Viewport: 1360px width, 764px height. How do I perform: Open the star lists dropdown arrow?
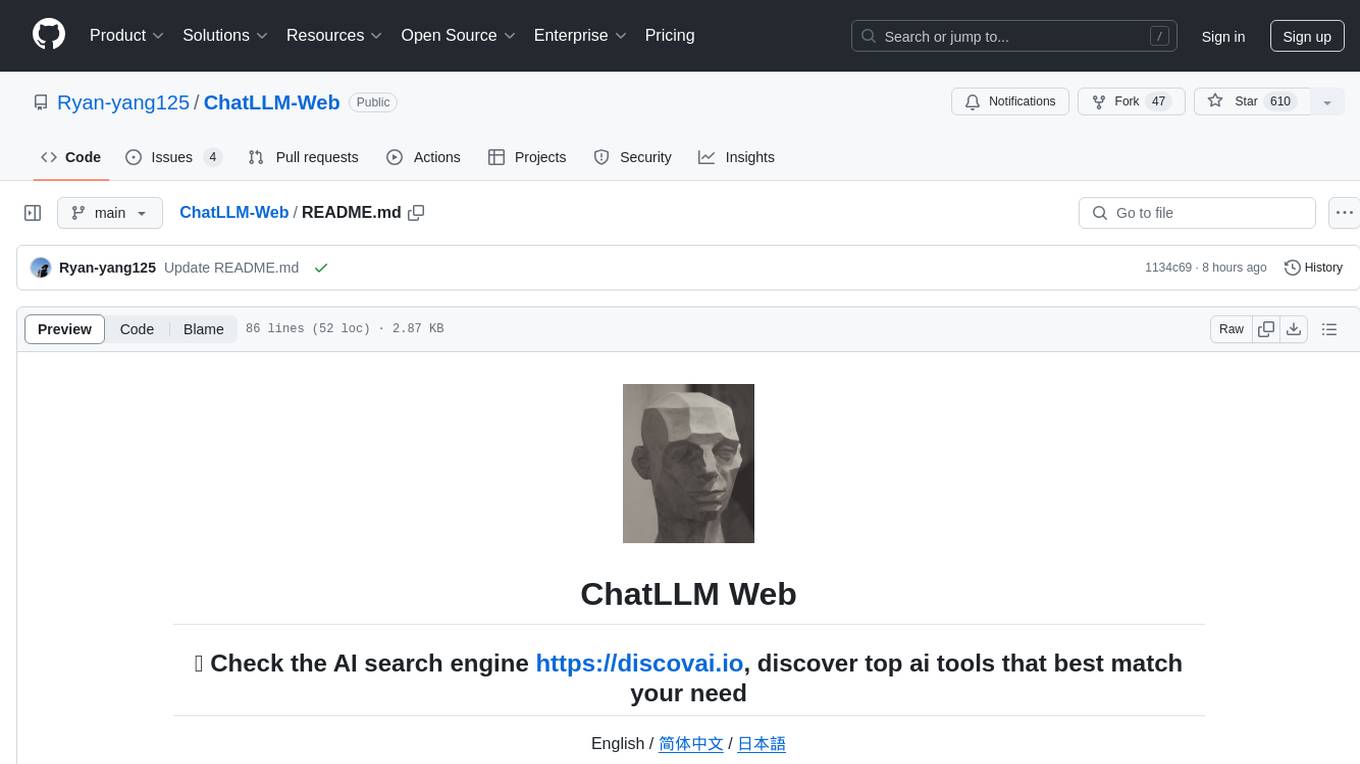1327,102
